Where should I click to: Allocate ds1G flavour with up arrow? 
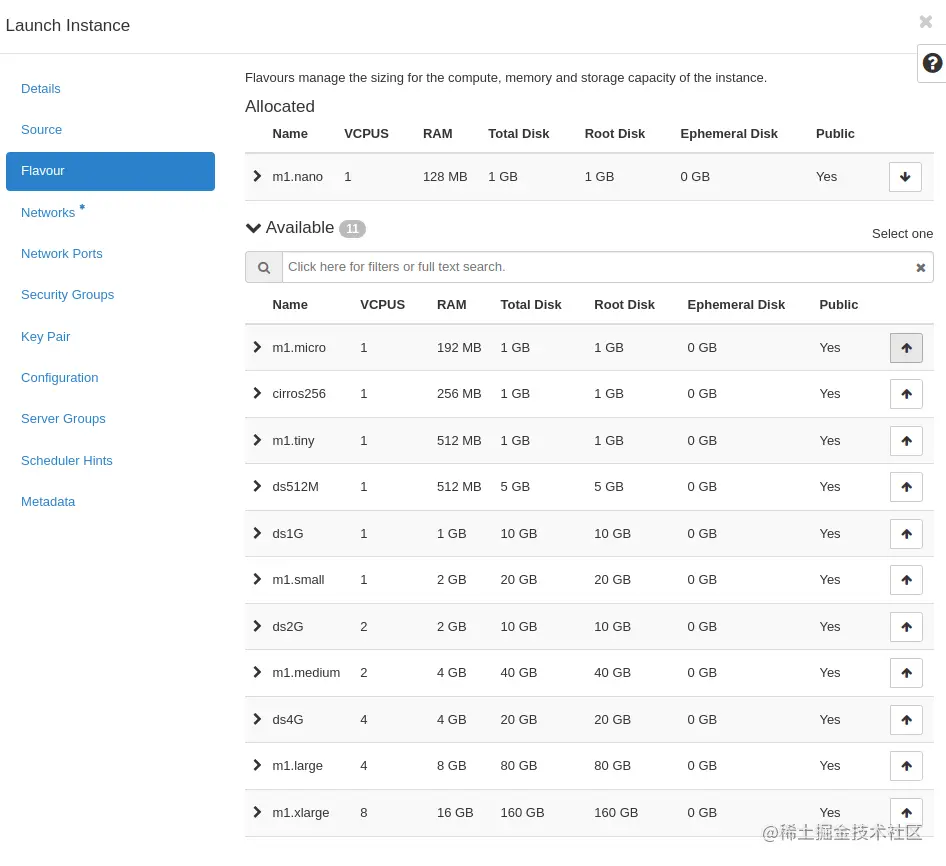coord(906,534)
